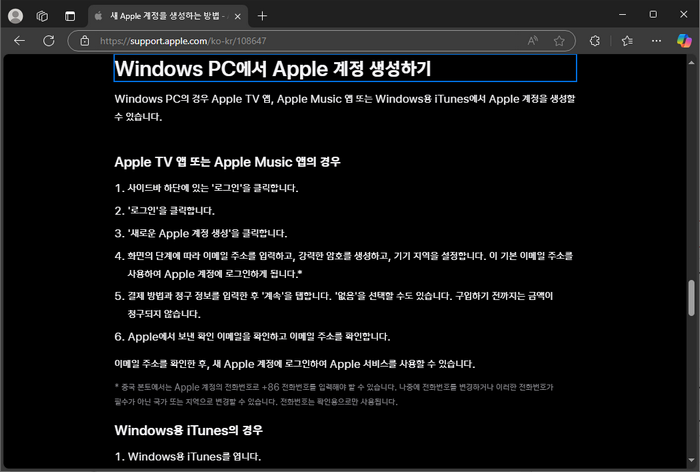Open the tab actions menu icon

[70, 16]
